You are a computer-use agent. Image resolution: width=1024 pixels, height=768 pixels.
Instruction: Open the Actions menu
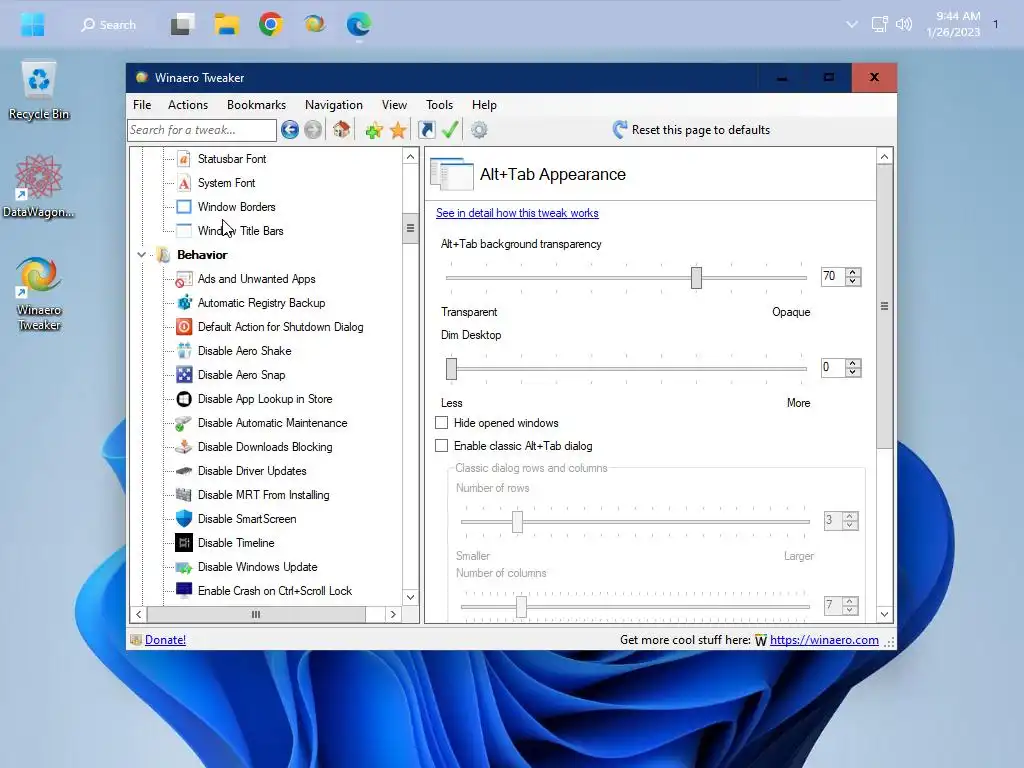click(188, 104)
